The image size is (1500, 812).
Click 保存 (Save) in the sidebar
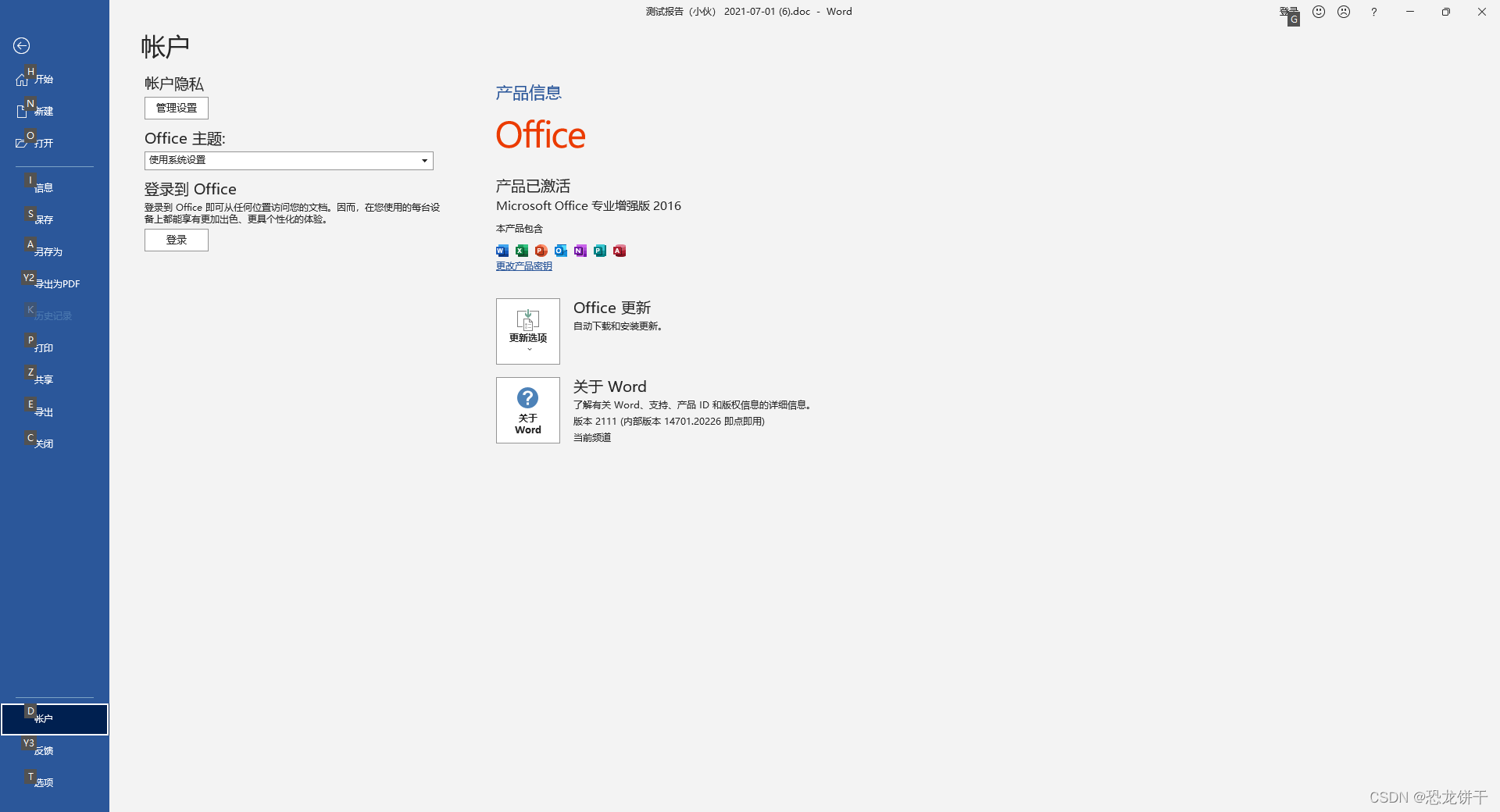pos(55,219)
